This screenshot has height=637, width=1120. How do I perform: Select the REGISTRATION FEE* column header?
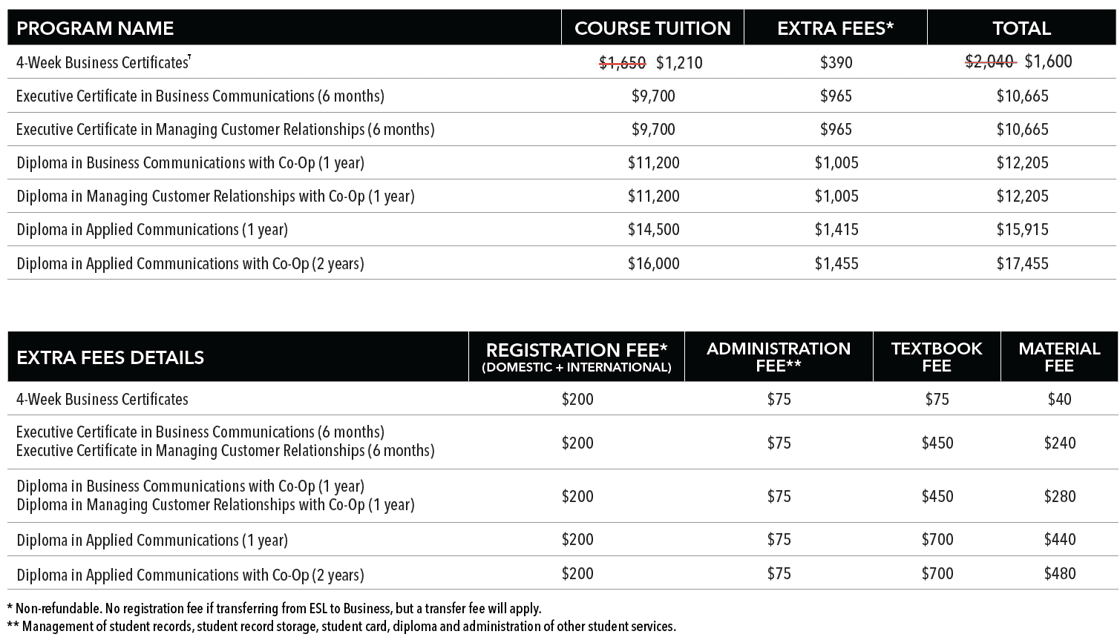(x=576, y=357)
